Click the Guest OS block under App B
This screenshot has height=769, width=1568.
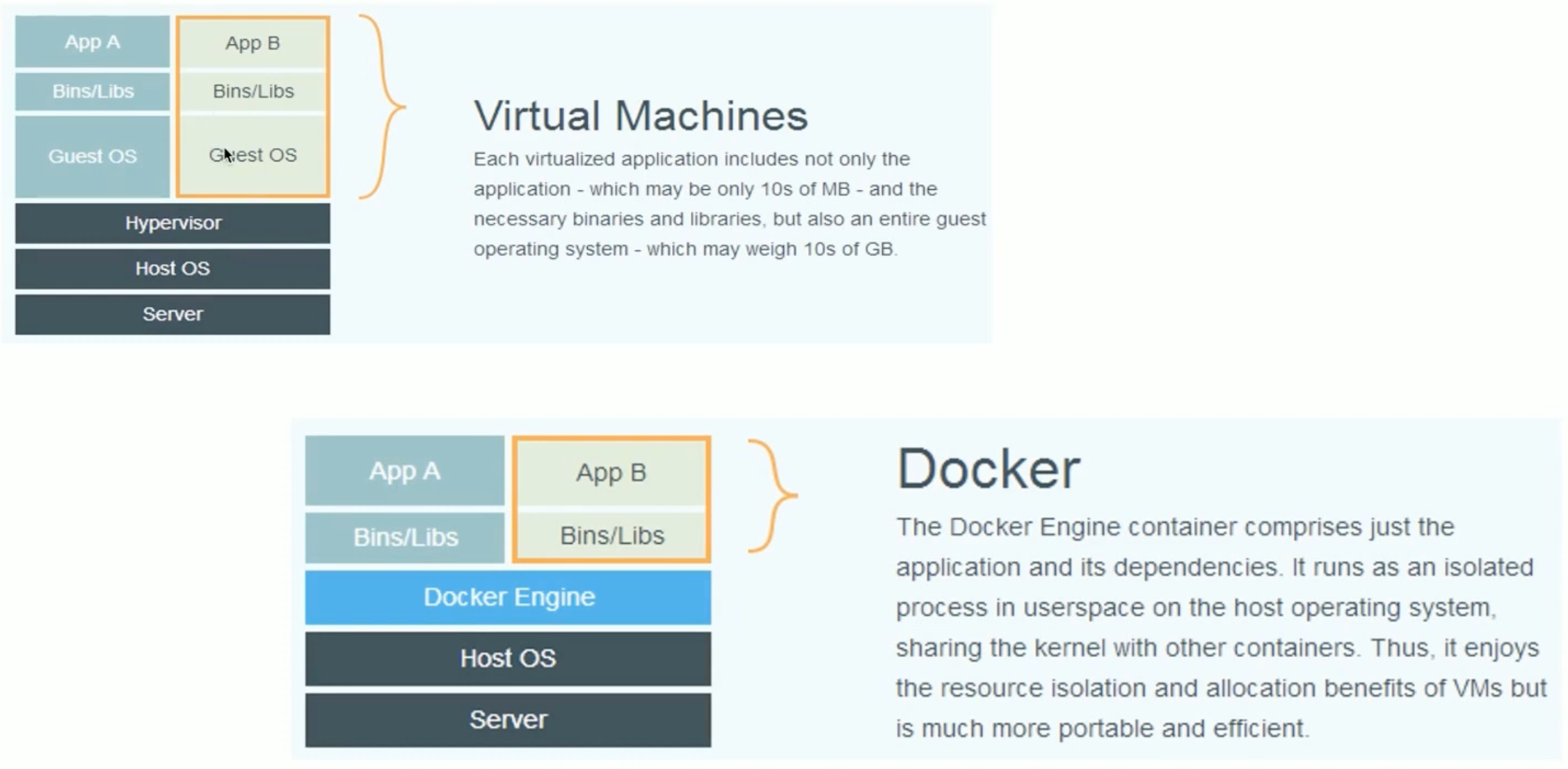point(253,155)
